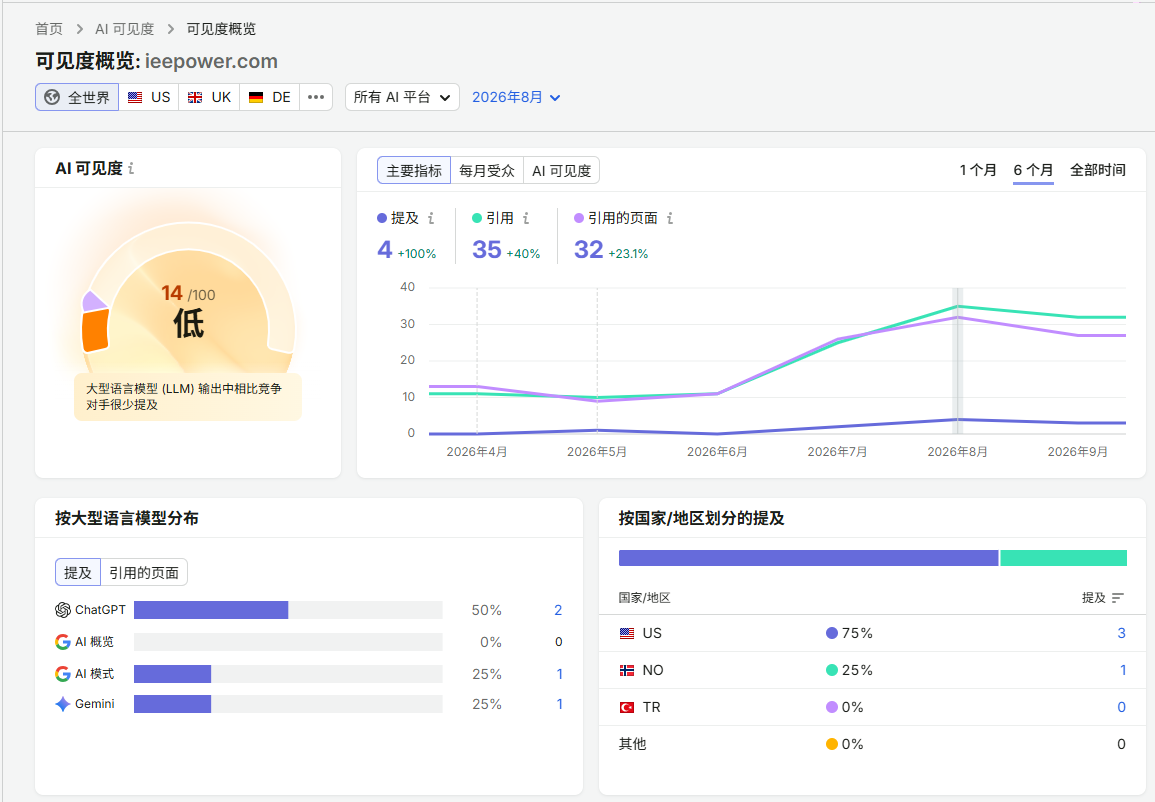Switch to 每月受众 tab
The height and width of the screenshot is (802, 1155).
(x=487, y=170)
